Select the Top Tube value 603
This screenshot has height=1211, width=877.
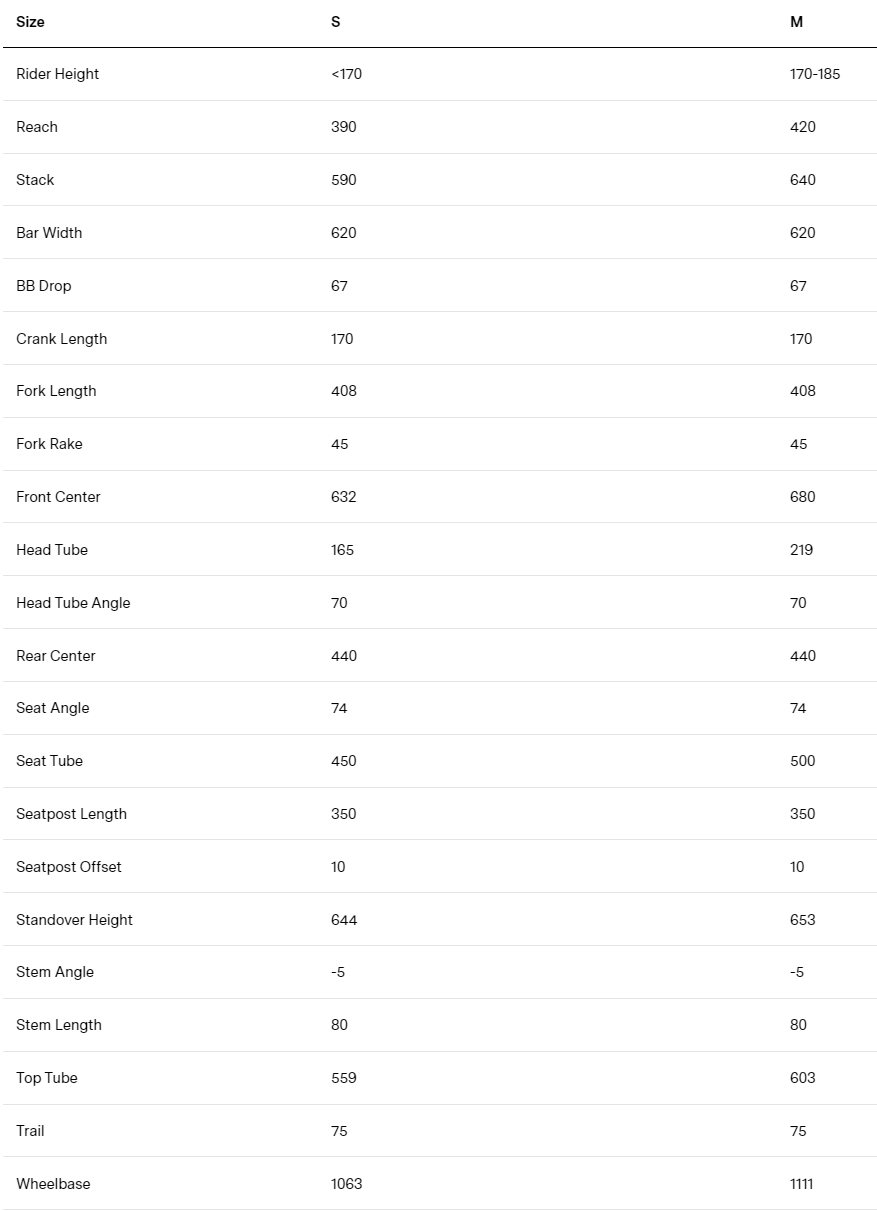coord(802,1078)
